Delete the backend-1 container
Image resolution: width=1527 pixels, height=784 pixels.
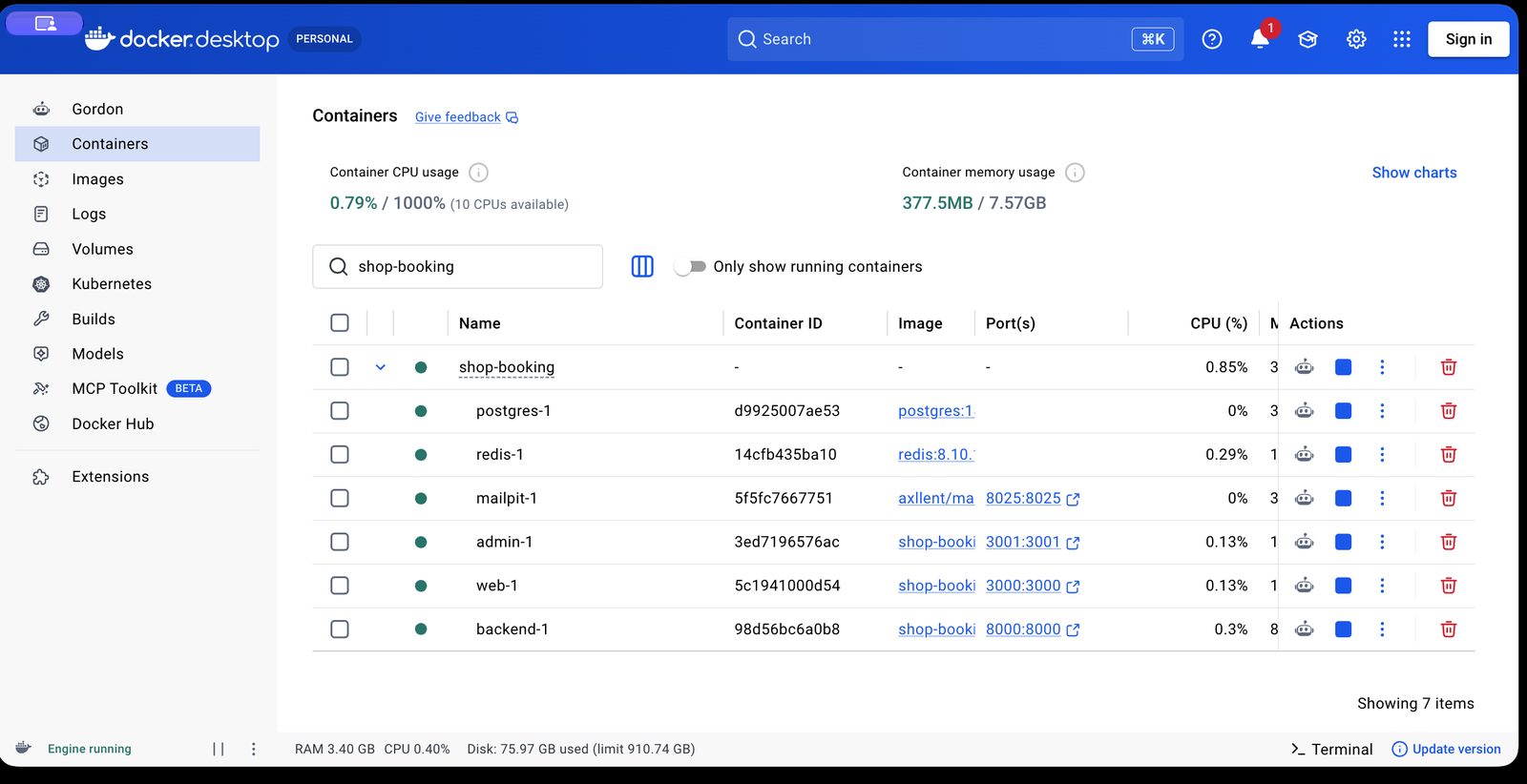coord(1448,629)
